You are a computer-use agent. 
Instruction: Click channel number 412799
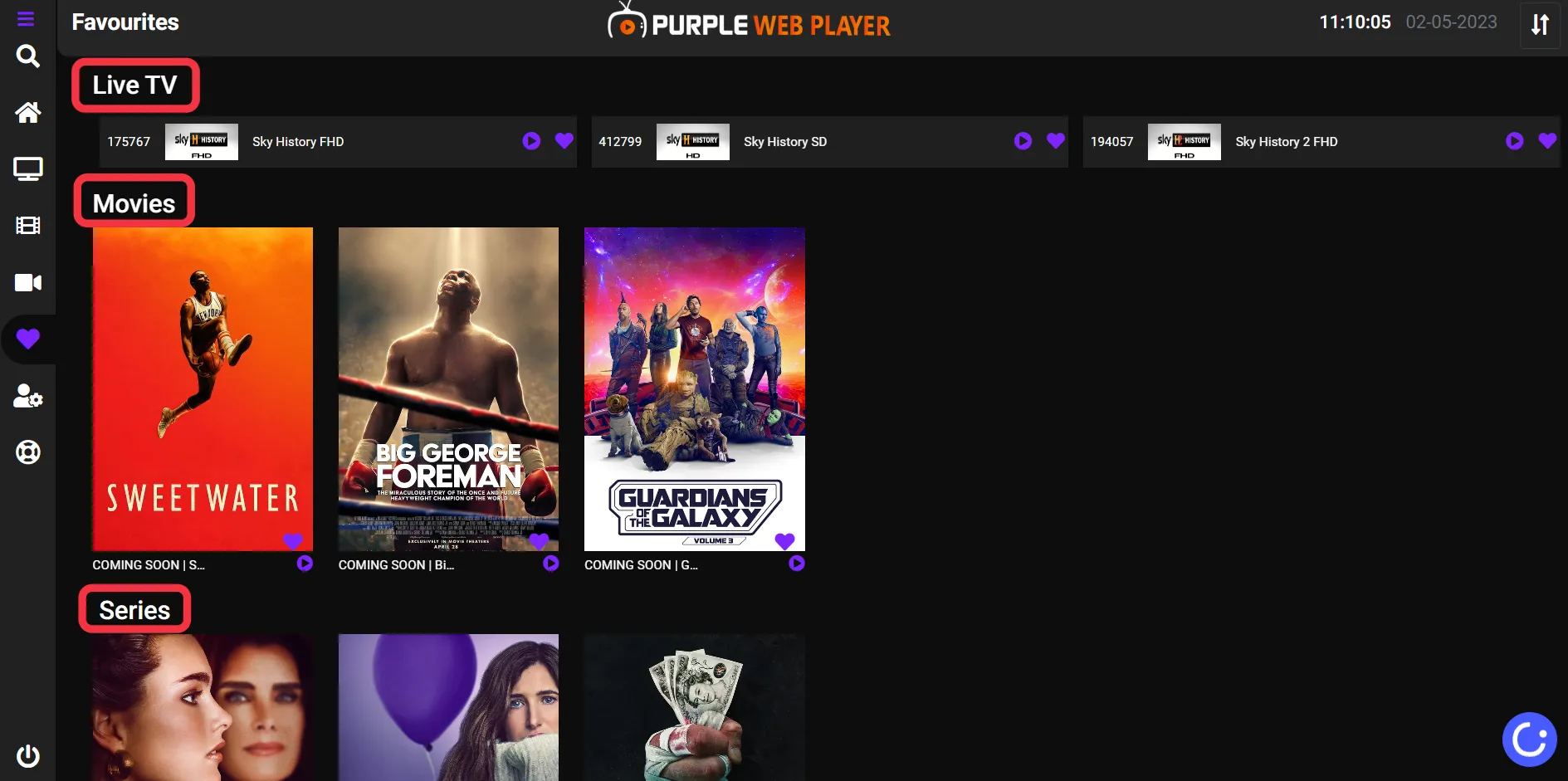(620, 142)
